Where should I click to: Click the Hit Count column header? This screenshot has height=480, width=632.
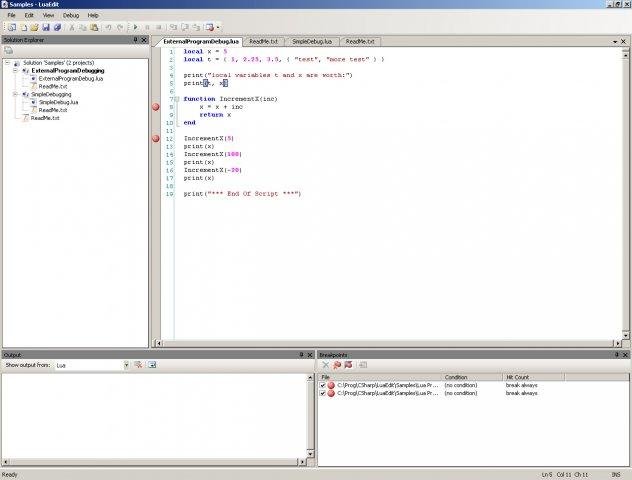(x=534, y=377)
